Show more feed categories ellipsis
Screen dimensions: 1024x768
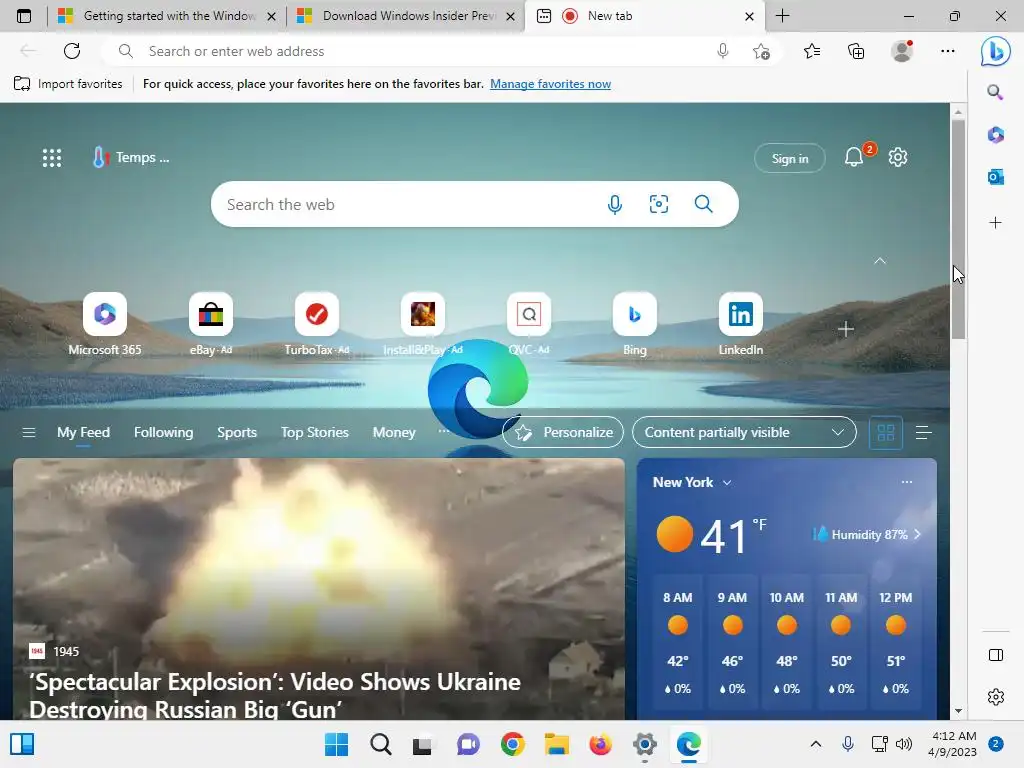click(443, 431)
